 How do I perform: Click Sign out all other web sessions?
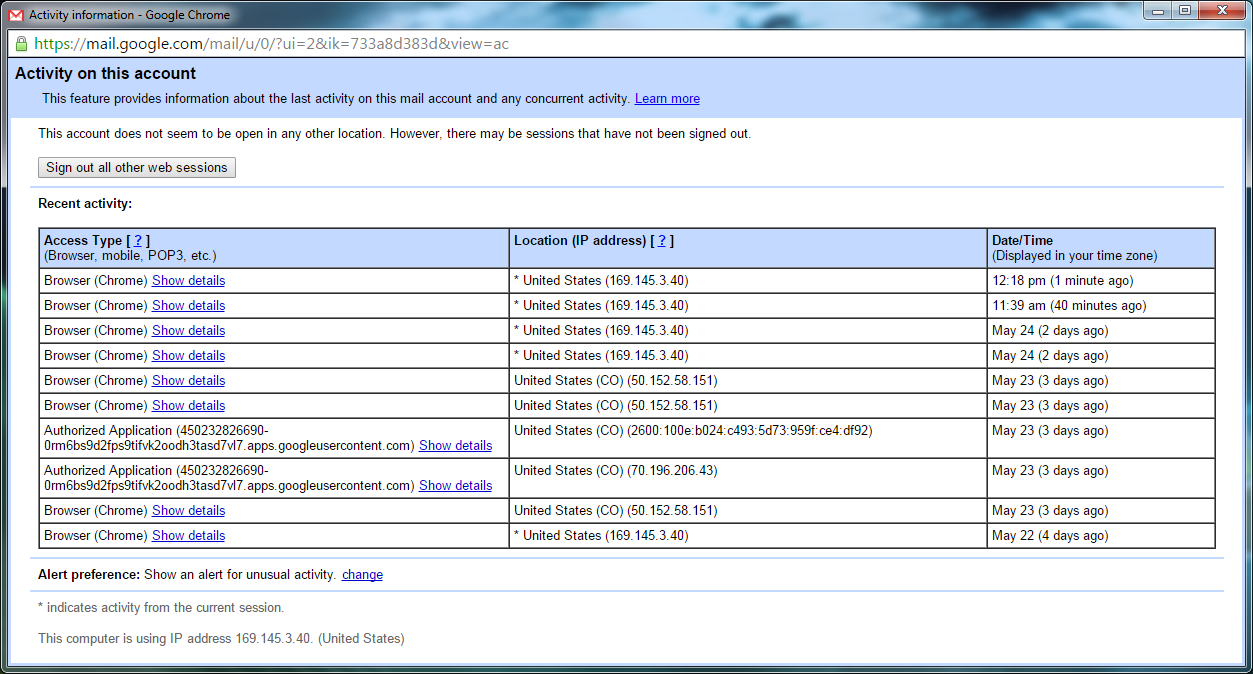pyautogui.click(x=137, y=167)
